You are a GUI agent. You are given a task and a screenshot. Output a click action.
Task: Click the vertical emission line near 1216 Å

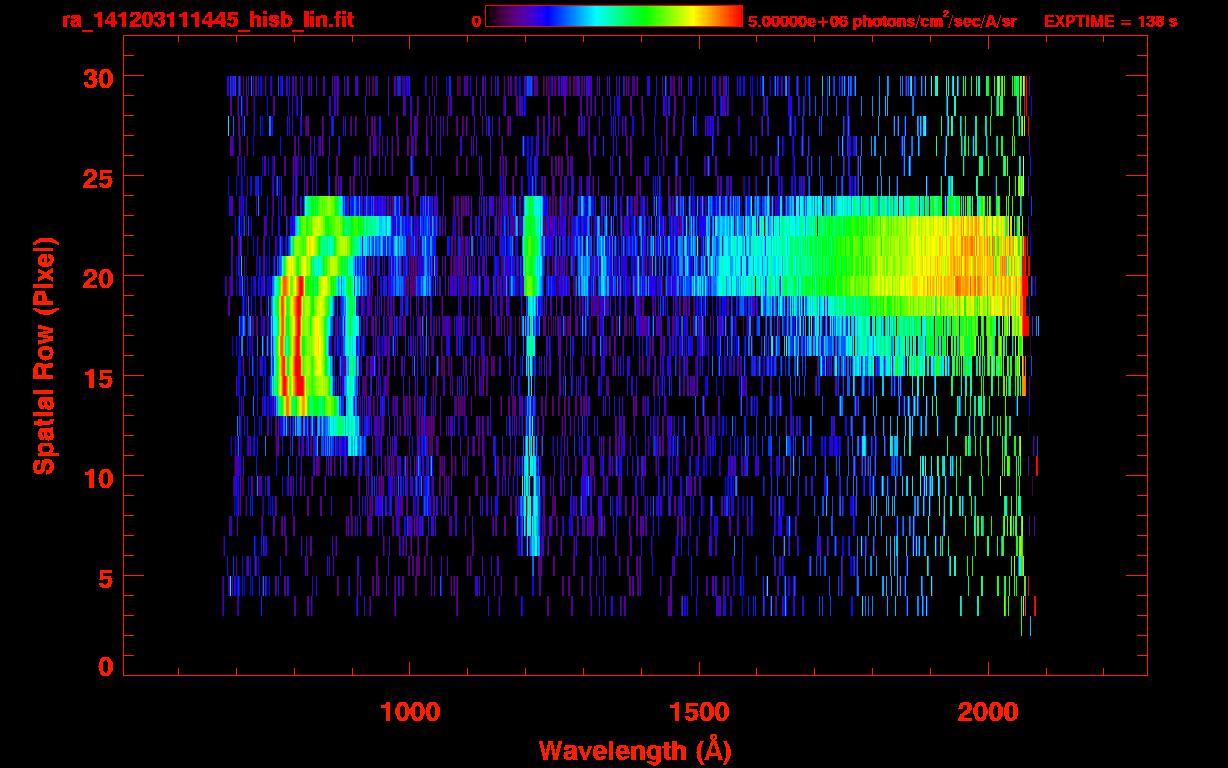pos(532,375)
